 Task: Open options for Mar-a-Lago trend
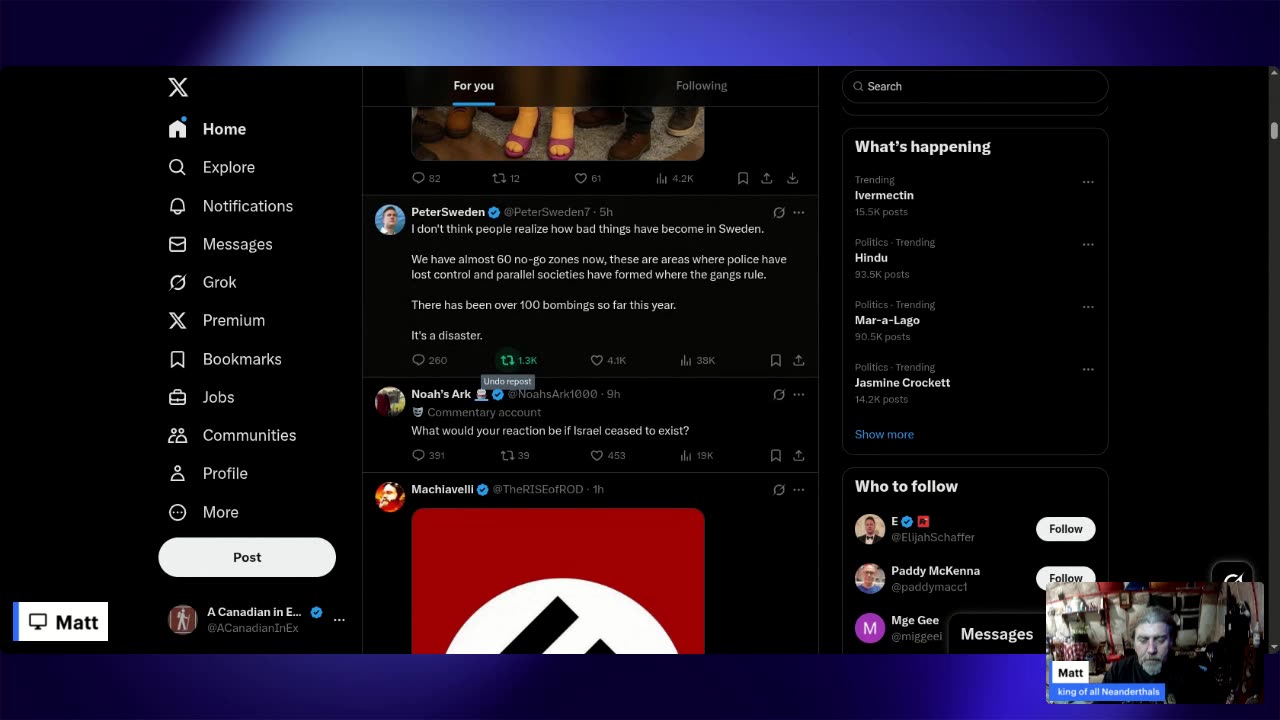(x=1088, y=307)
